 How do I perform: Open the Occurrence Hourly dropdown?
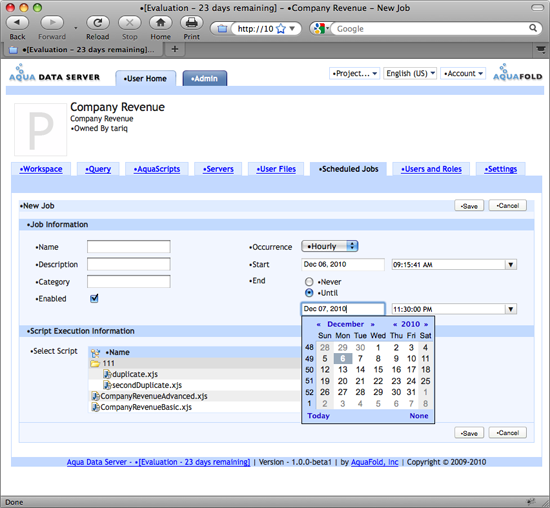point(330,246)
